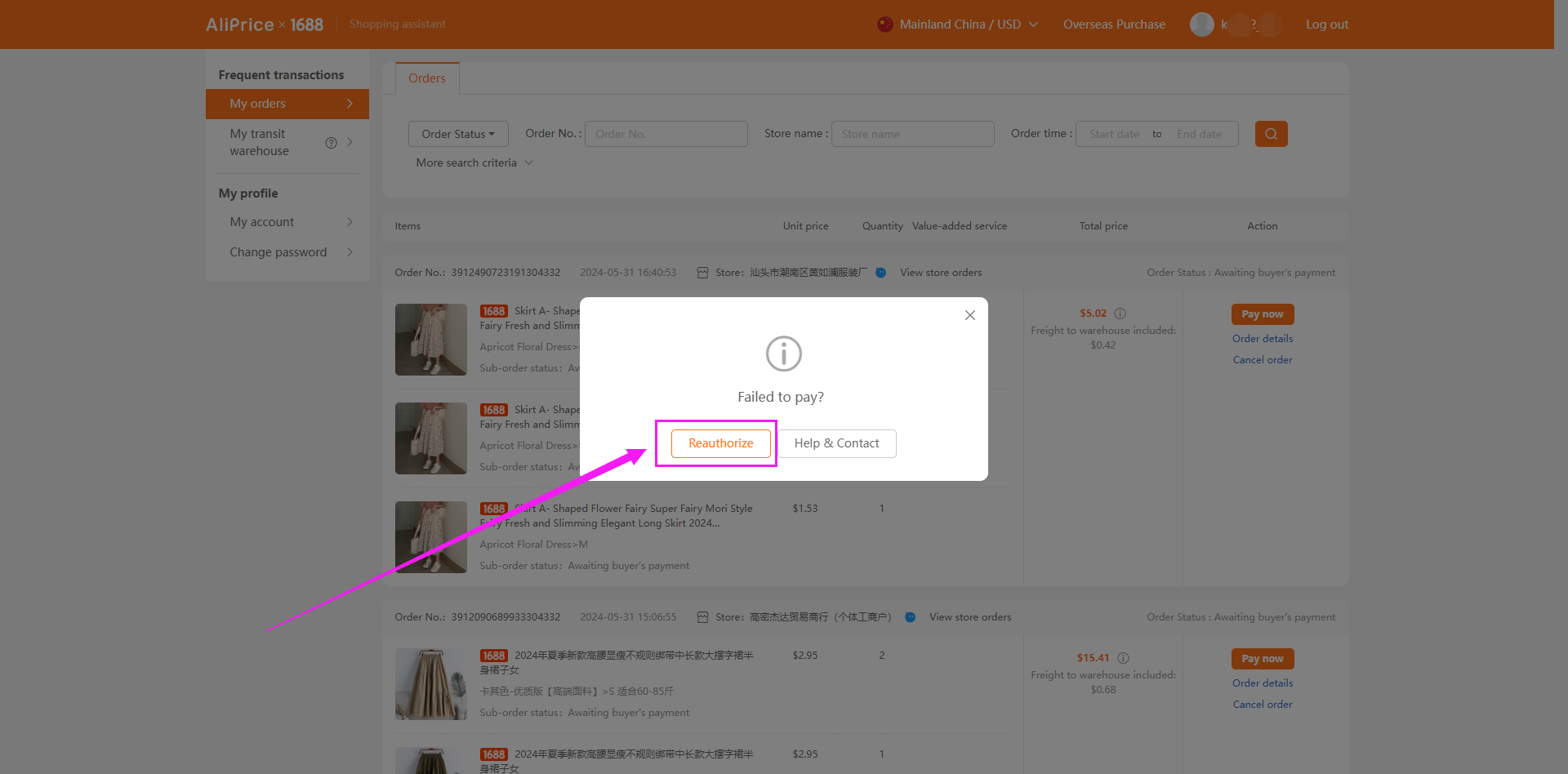Click khaki pleated skirt thumbnail
The height and width of the screenshot is (774, 1568).
click(431, 684)
